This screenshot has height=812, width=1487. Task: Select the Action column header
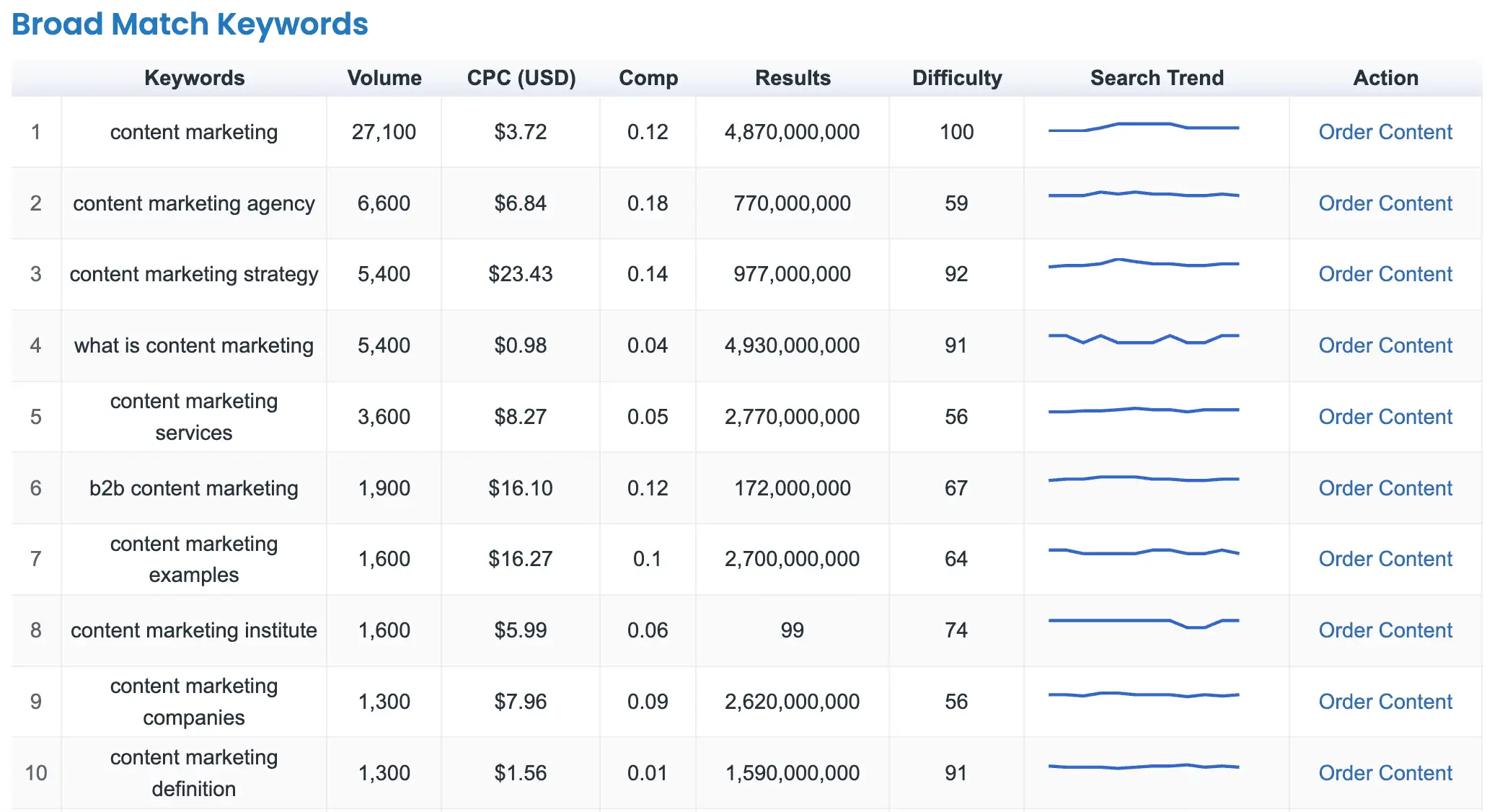click(1385, 78)
